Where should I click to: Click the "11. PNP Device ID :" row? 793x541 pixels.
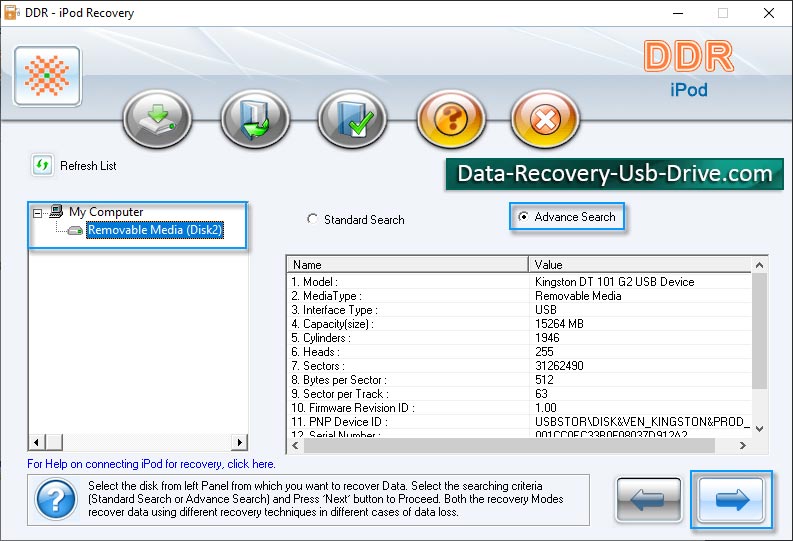point(519,422)
